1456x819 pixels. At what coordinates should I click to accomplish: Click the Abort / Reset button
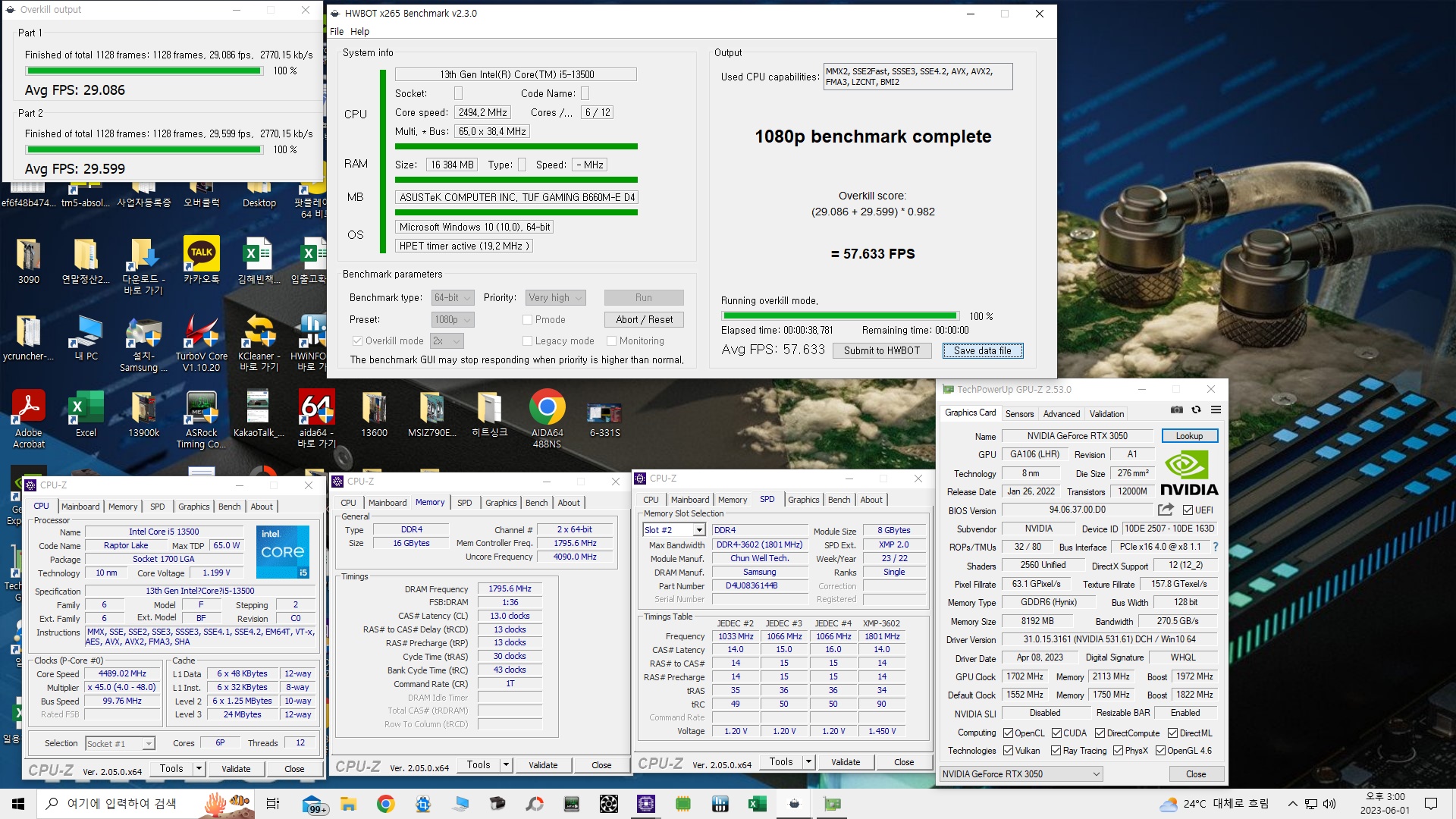point(644,320)
